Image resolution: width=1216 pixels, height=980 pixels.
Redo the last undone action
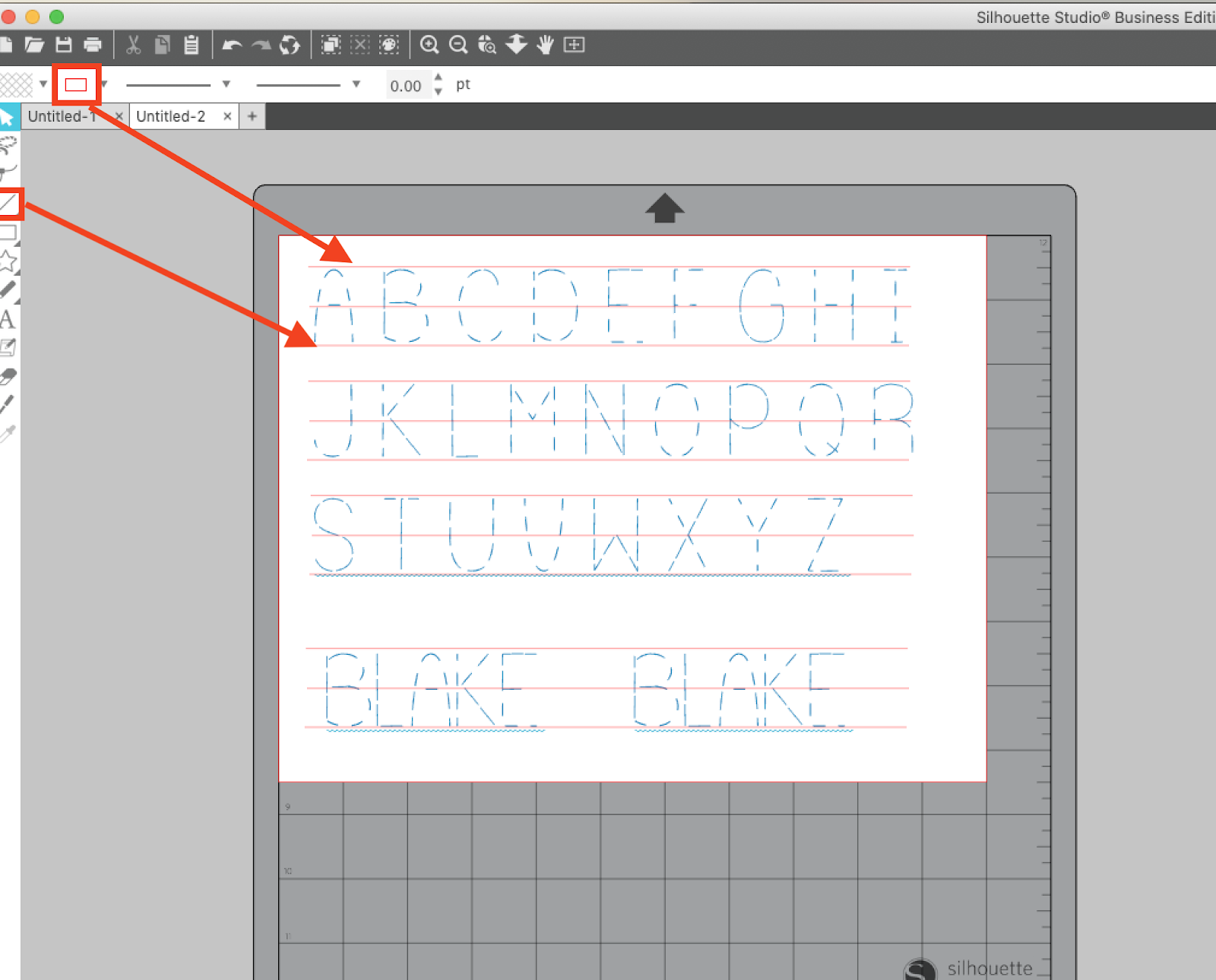click(261, 46)
